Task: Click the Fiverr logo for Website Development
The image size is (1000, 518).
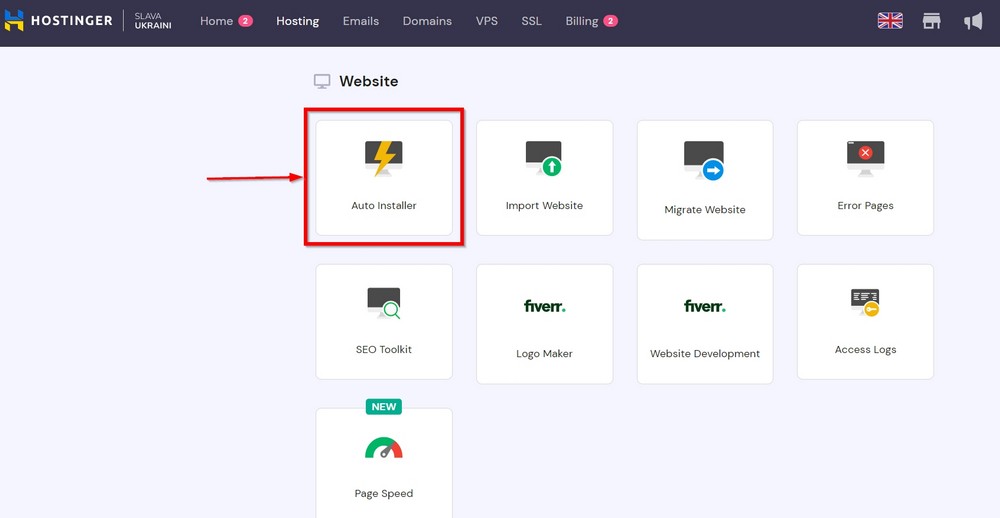Action: pos(705,306)
